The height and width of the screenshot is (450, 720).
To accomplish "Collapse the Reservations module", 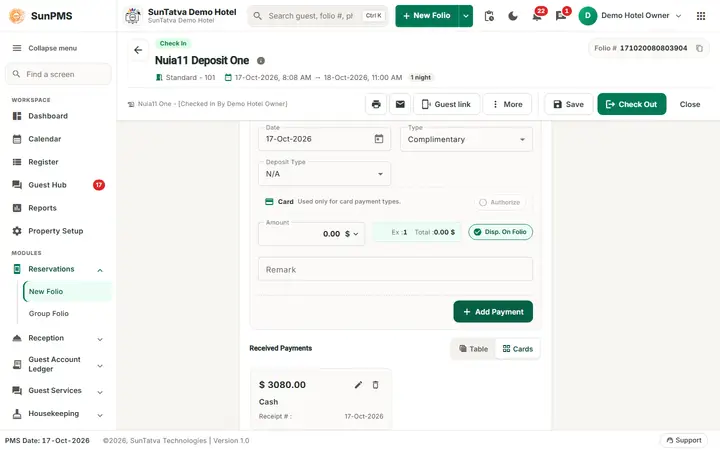I will [x=100, y=270].
